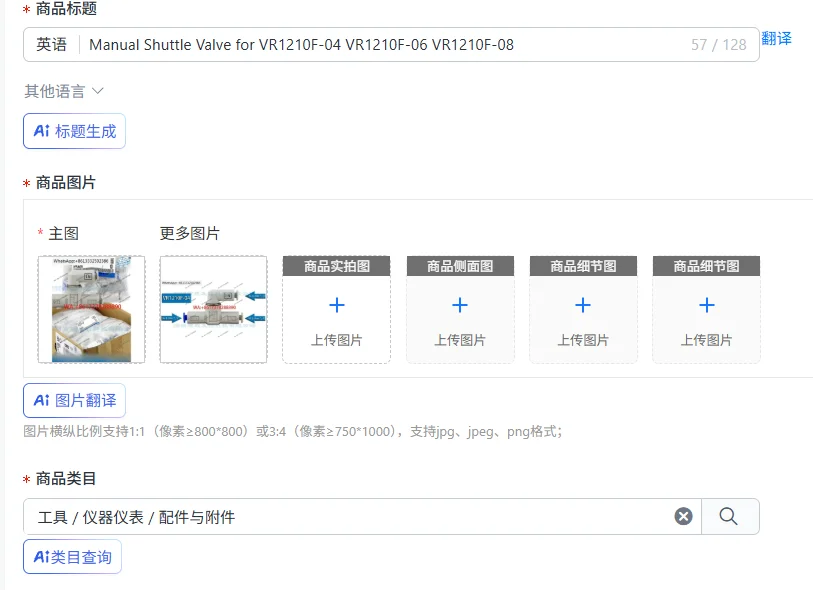Screen dimensions: 813x590
Task: Click the 主图 label
Action: click(x=63, y=233)
